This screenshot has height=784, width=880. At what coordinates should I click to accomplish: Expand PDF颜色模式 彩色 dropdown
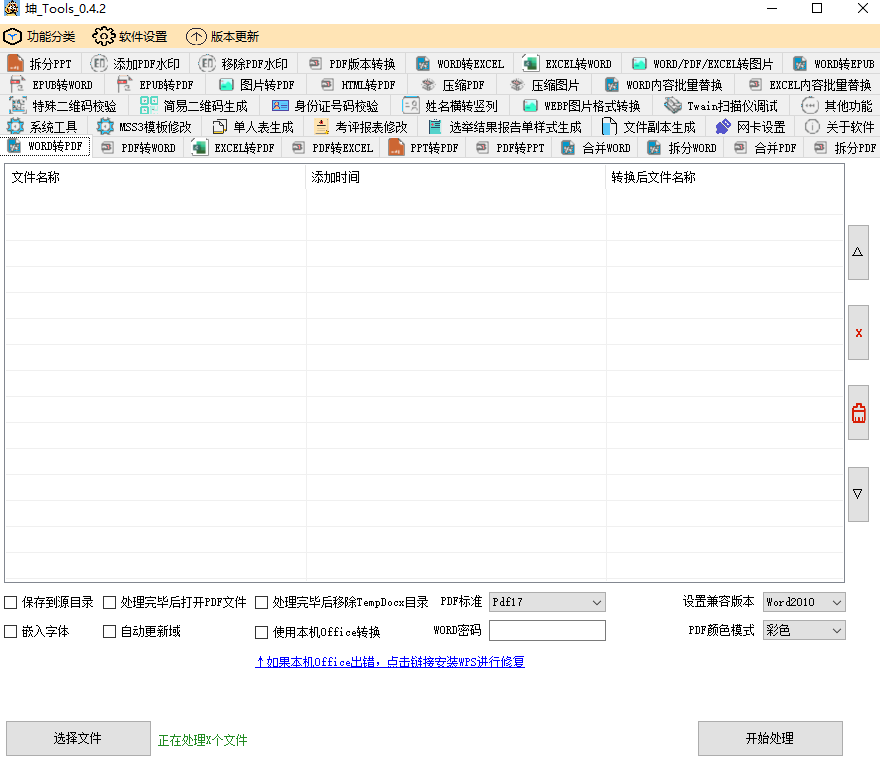(804, 630)
